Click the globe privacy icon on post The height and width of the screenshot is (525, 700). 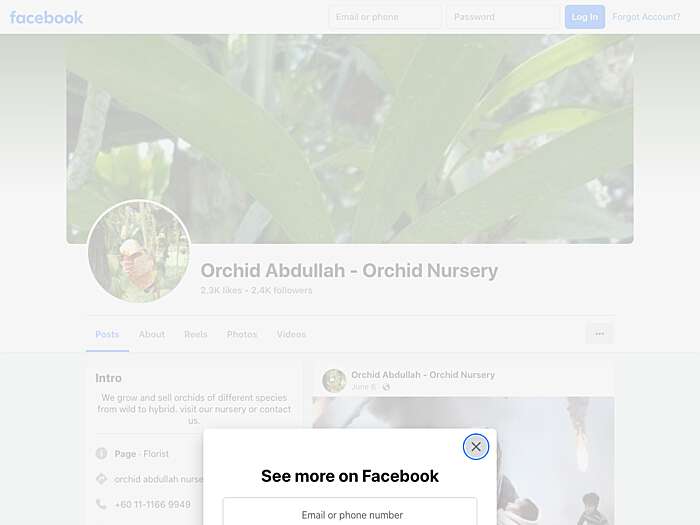pyautogui.click(x=386, y=387)
